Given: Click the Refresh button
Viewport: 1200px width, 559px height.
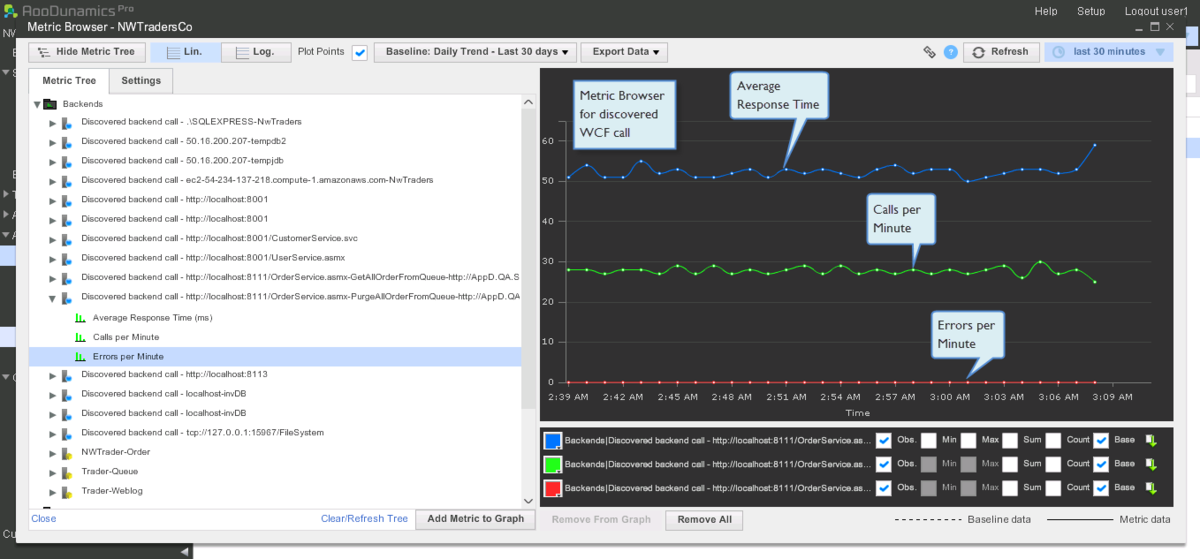Looking at the screenshot, I should 1001,52.
